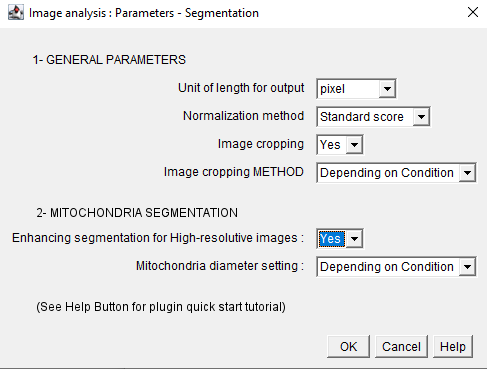Open the Unit of length dropdown arrow

tap(387, 89)
